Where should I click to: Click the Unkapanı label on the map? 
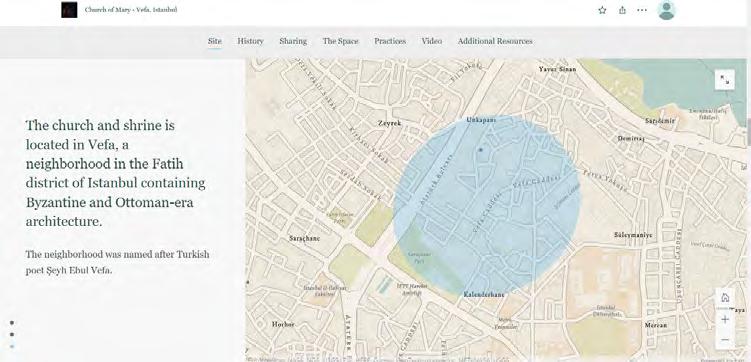(481, 120)
